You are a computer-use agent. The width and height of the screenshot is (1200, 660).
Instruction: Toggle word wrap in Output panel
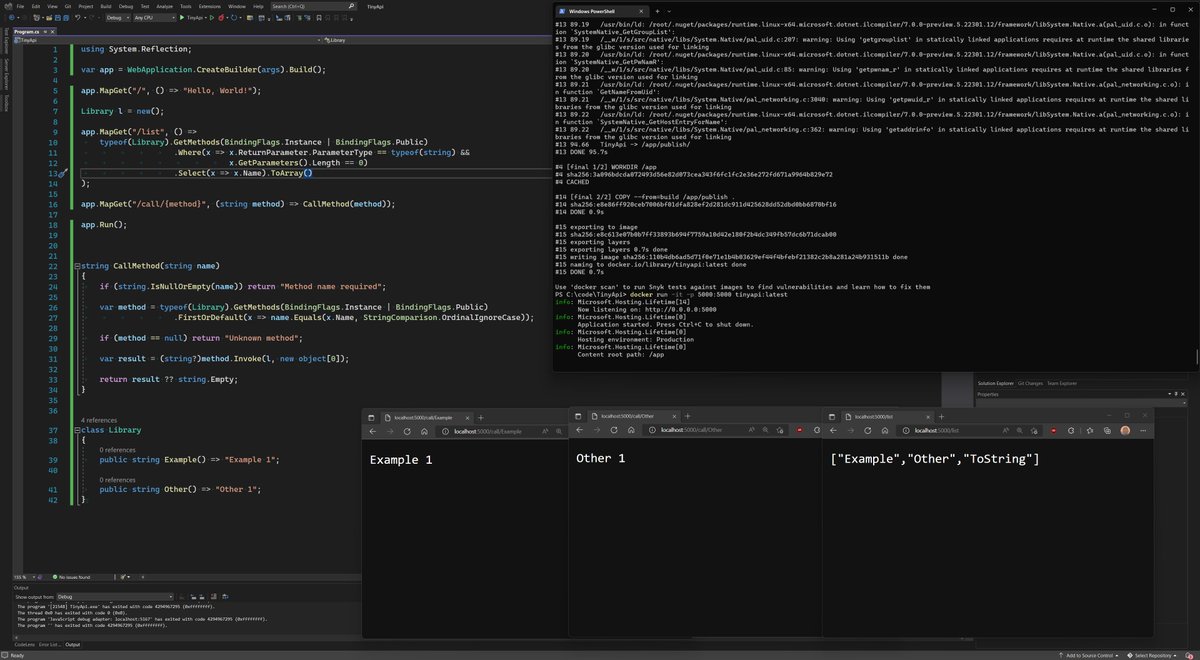(225, 597)
